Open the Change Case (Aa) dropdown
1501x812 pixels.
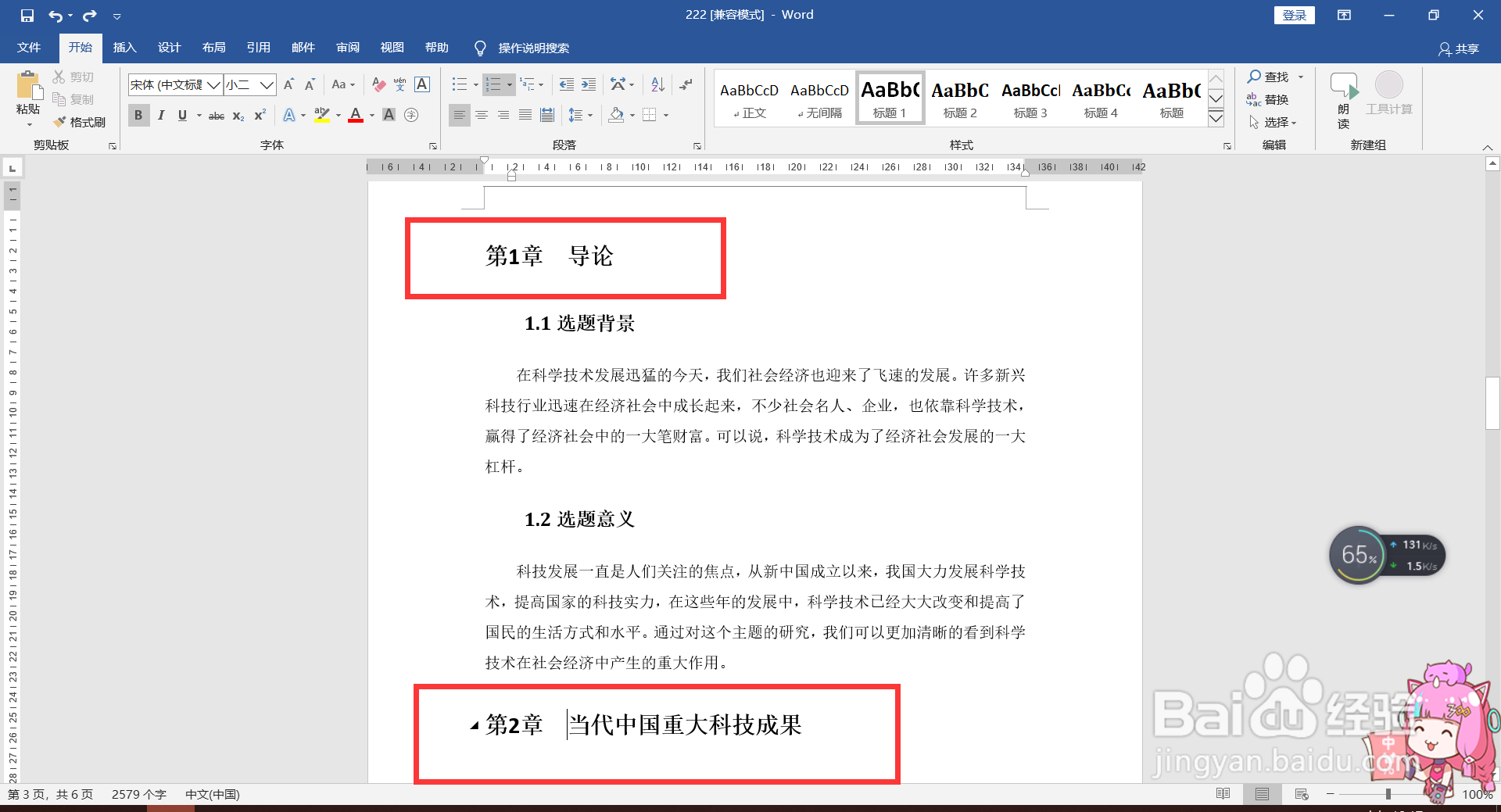(x=343, y=84)
